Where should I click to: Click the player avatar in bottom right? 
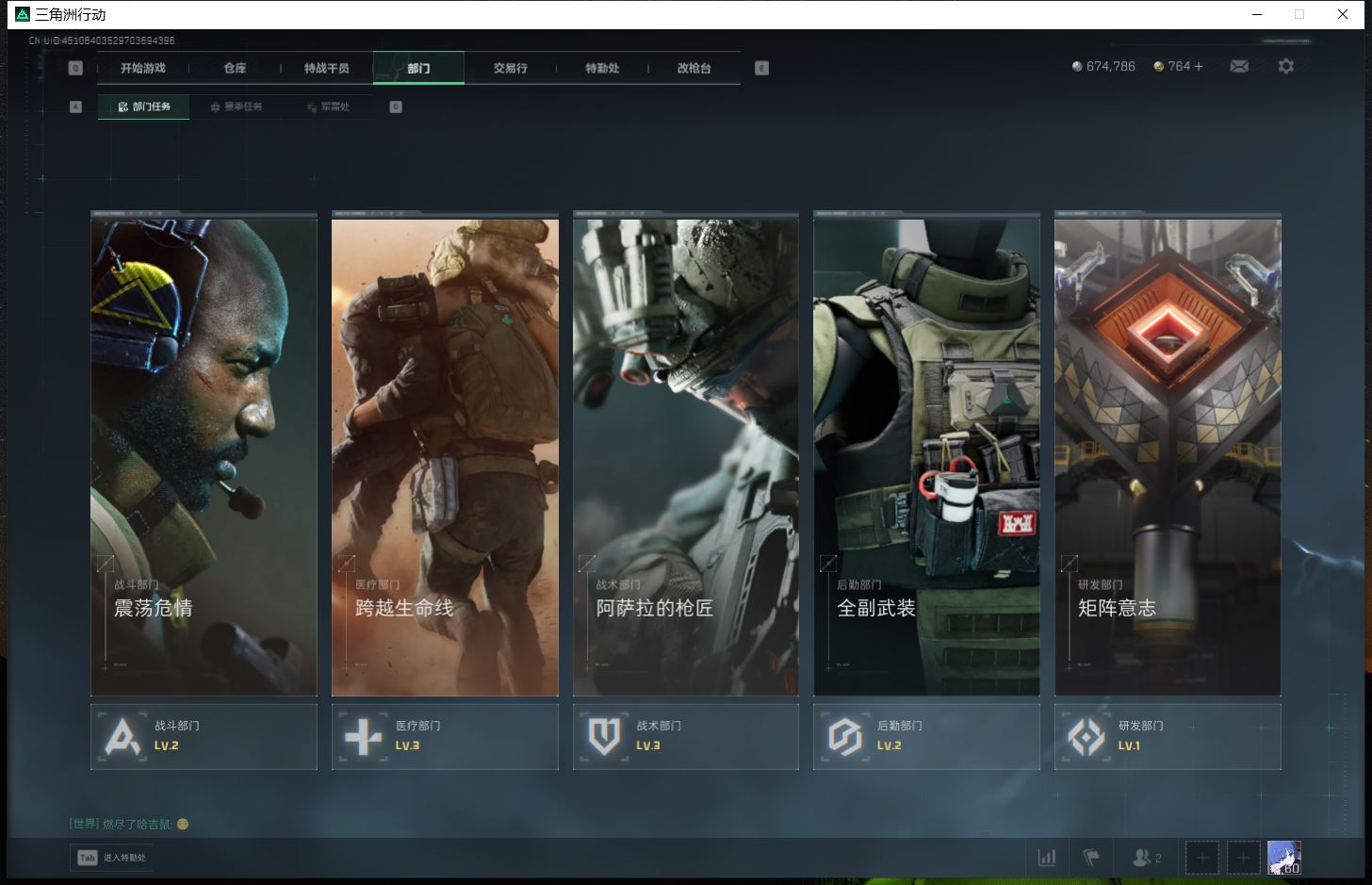(x=1283, y=858)
